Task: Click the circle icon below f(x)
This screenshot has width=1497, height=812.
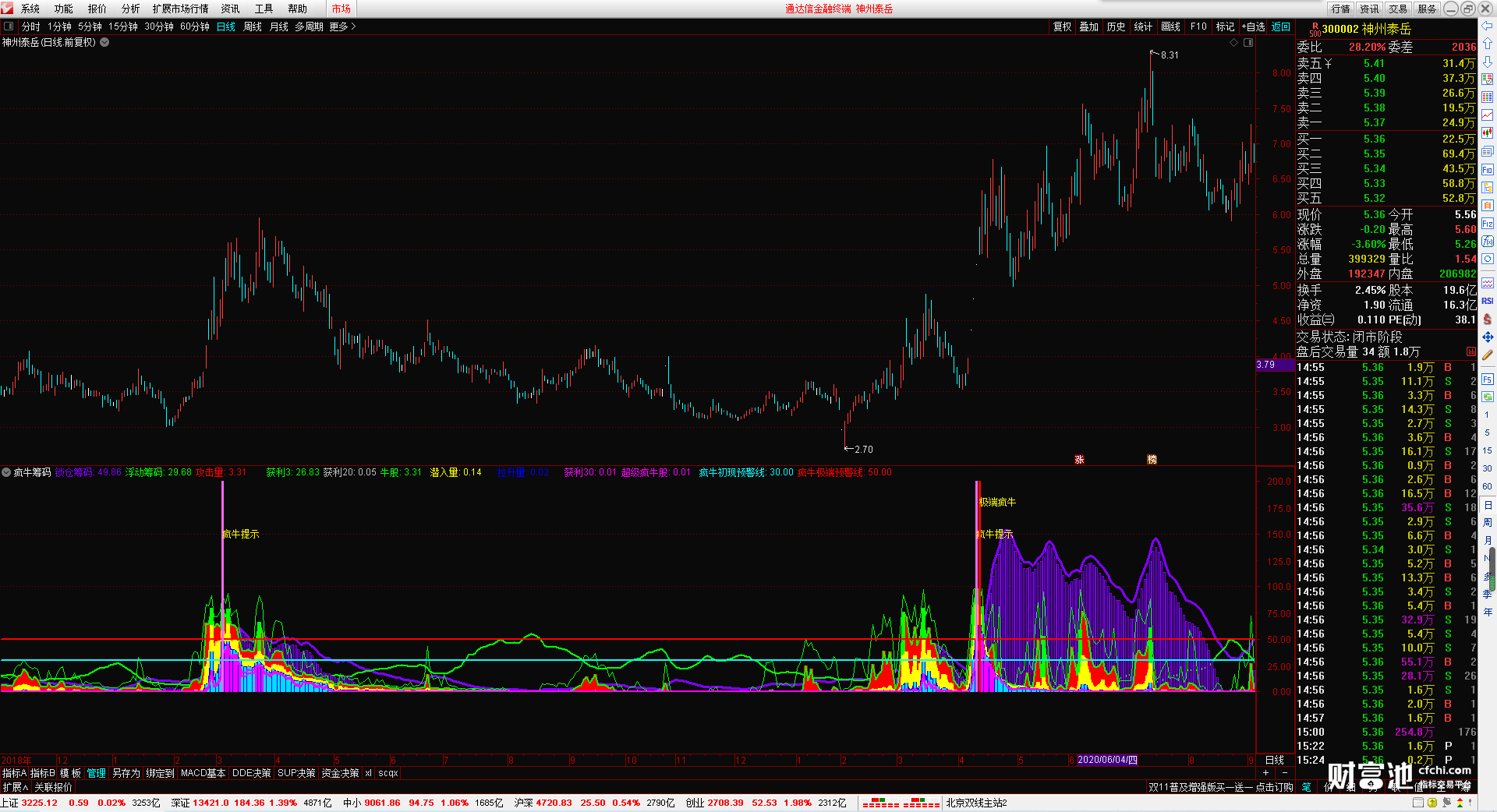Action: pos(1488,259)
